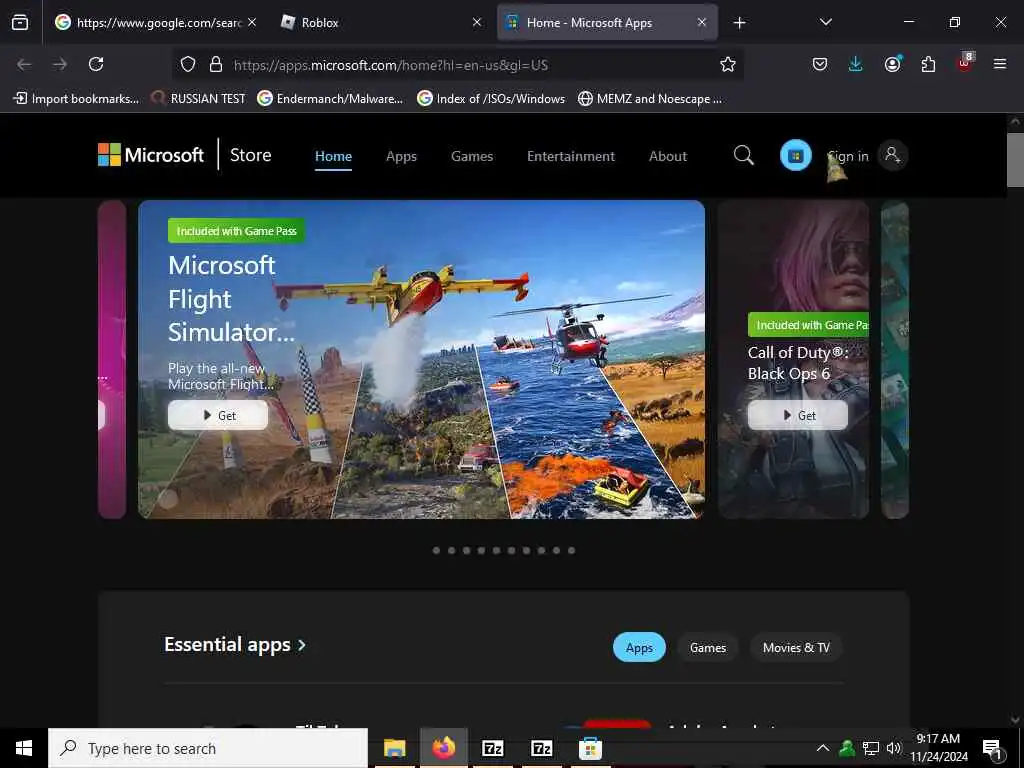
Task: Click the Firefox View icon
Action: 20,23
